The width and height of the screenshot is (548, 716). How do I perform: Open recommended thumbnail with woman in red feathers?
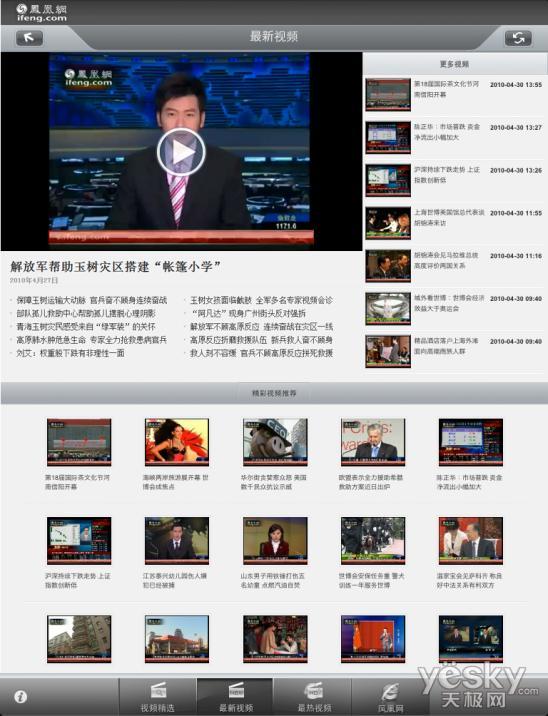pos(177,442)
